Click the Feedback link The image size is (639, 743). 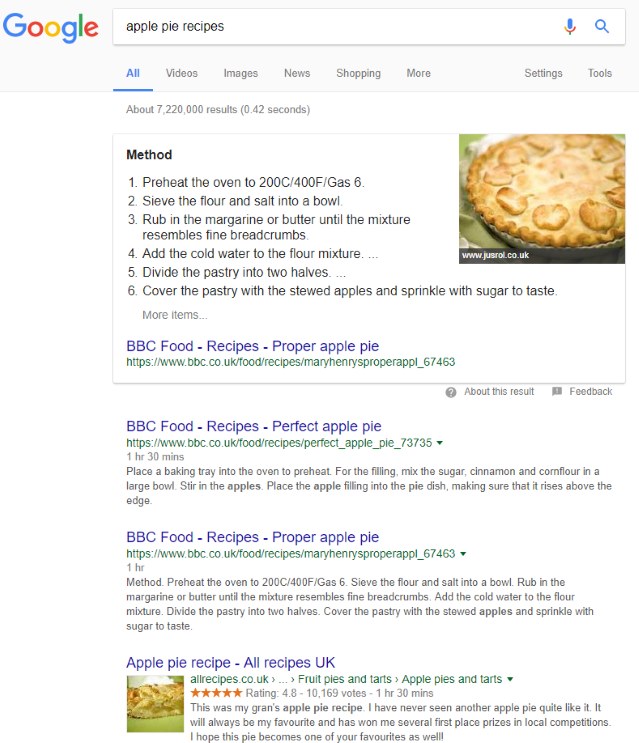coord(591,391)
